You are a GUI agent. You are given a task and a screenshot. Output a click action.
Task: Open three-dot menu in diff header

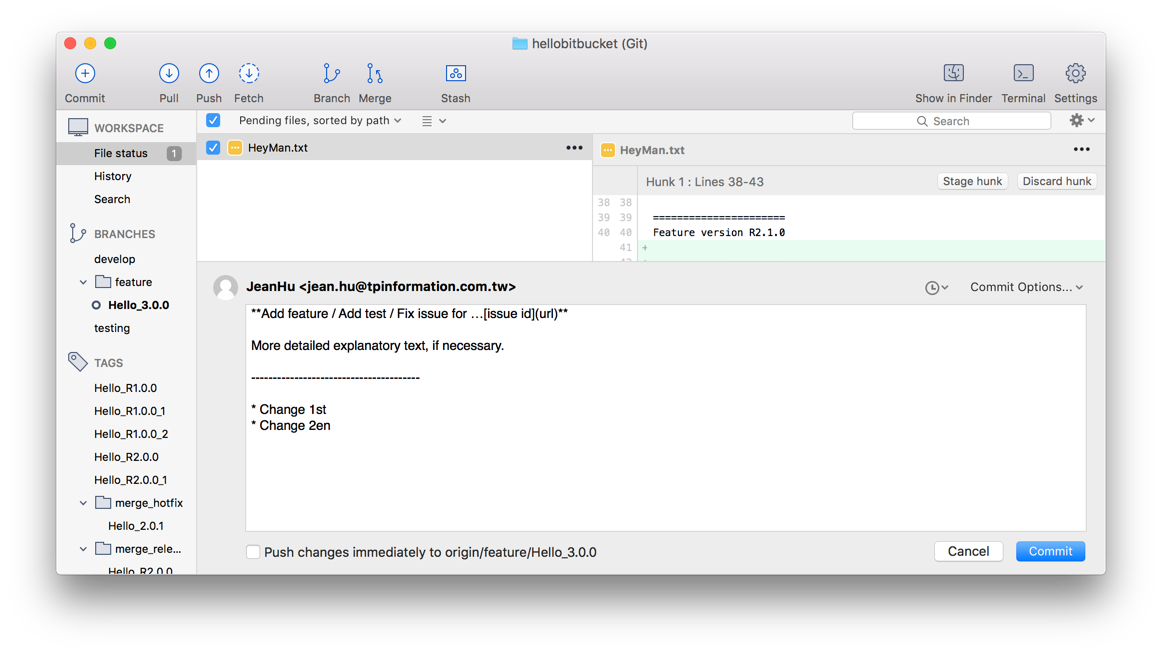pyautogui.click(x=1082, y=150)
